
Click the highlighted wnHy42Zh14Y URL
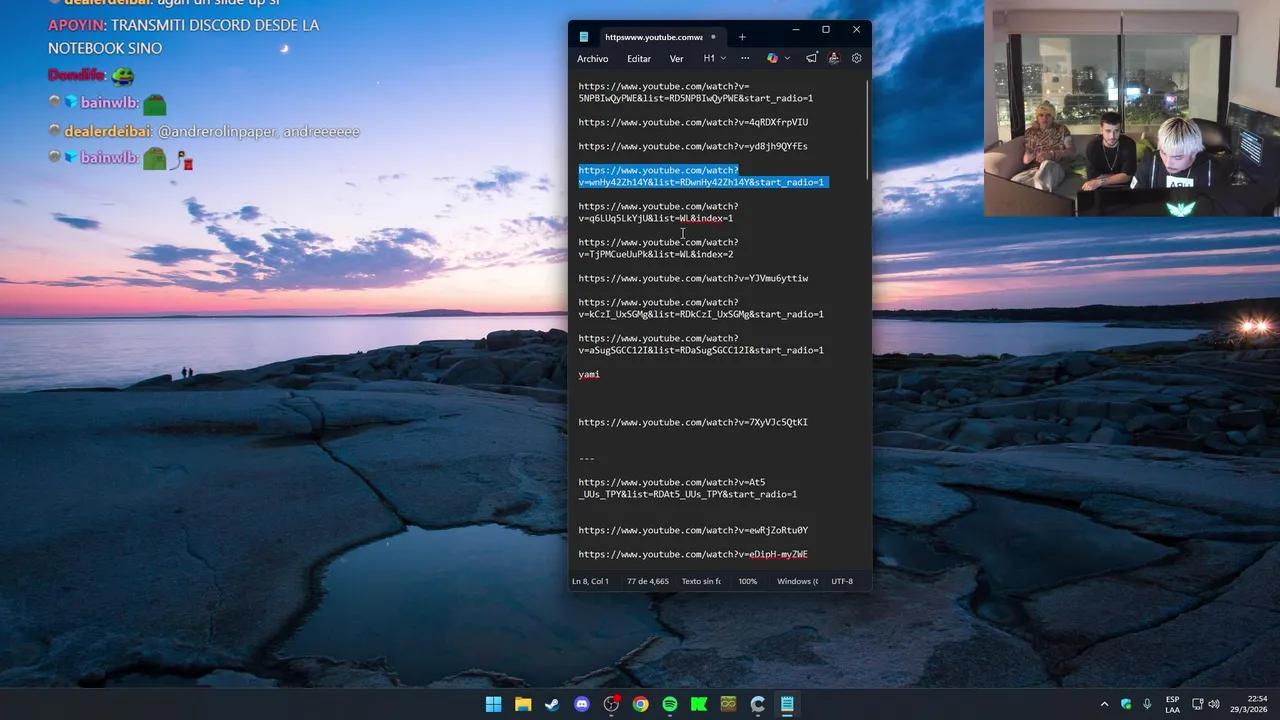[x=701, y=176]
